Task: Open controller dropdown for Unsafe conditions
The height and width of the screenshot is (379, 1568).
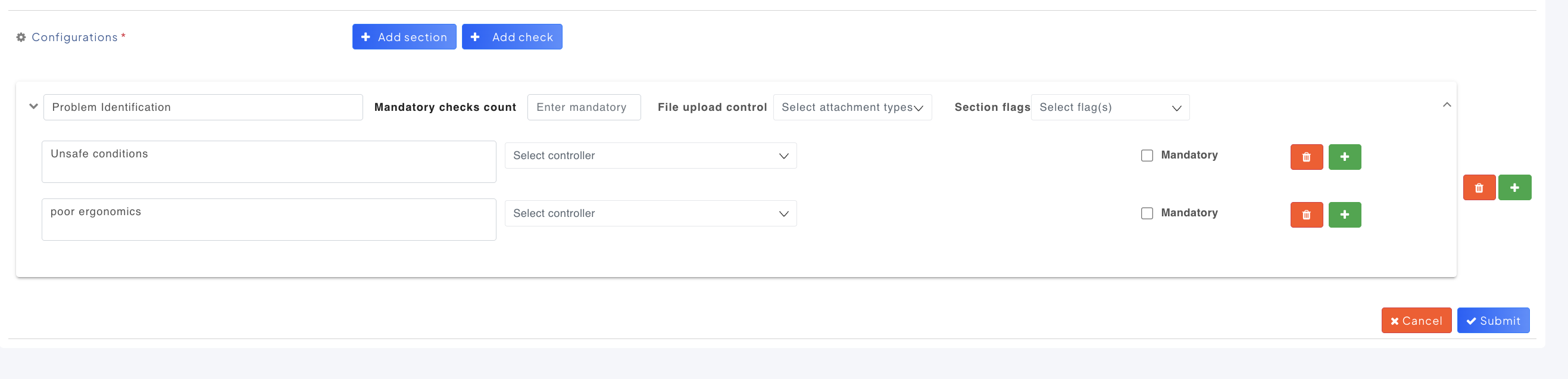Action: [650, 156]
